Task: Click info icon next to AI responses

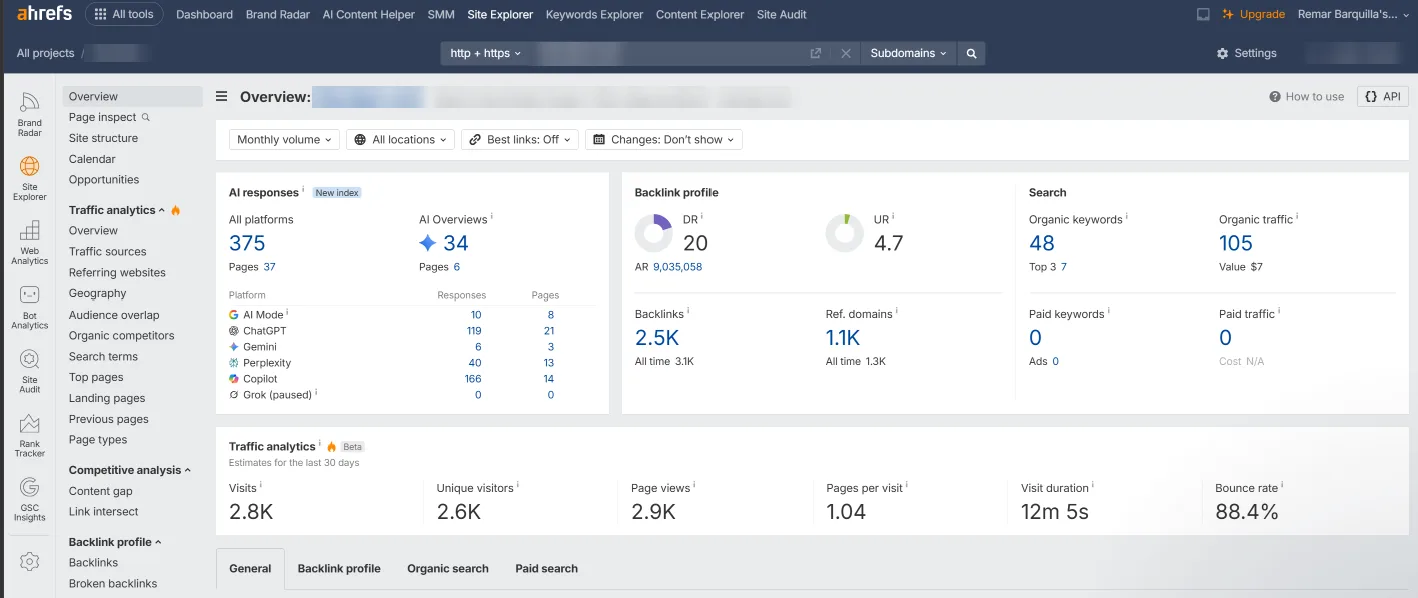Action: (303, 191)
